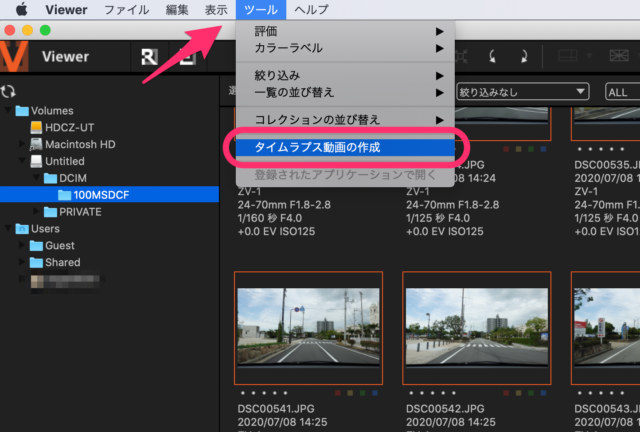Click the PRIVATE folder icon
Screen dimensions: 640x432
(50, 212)
